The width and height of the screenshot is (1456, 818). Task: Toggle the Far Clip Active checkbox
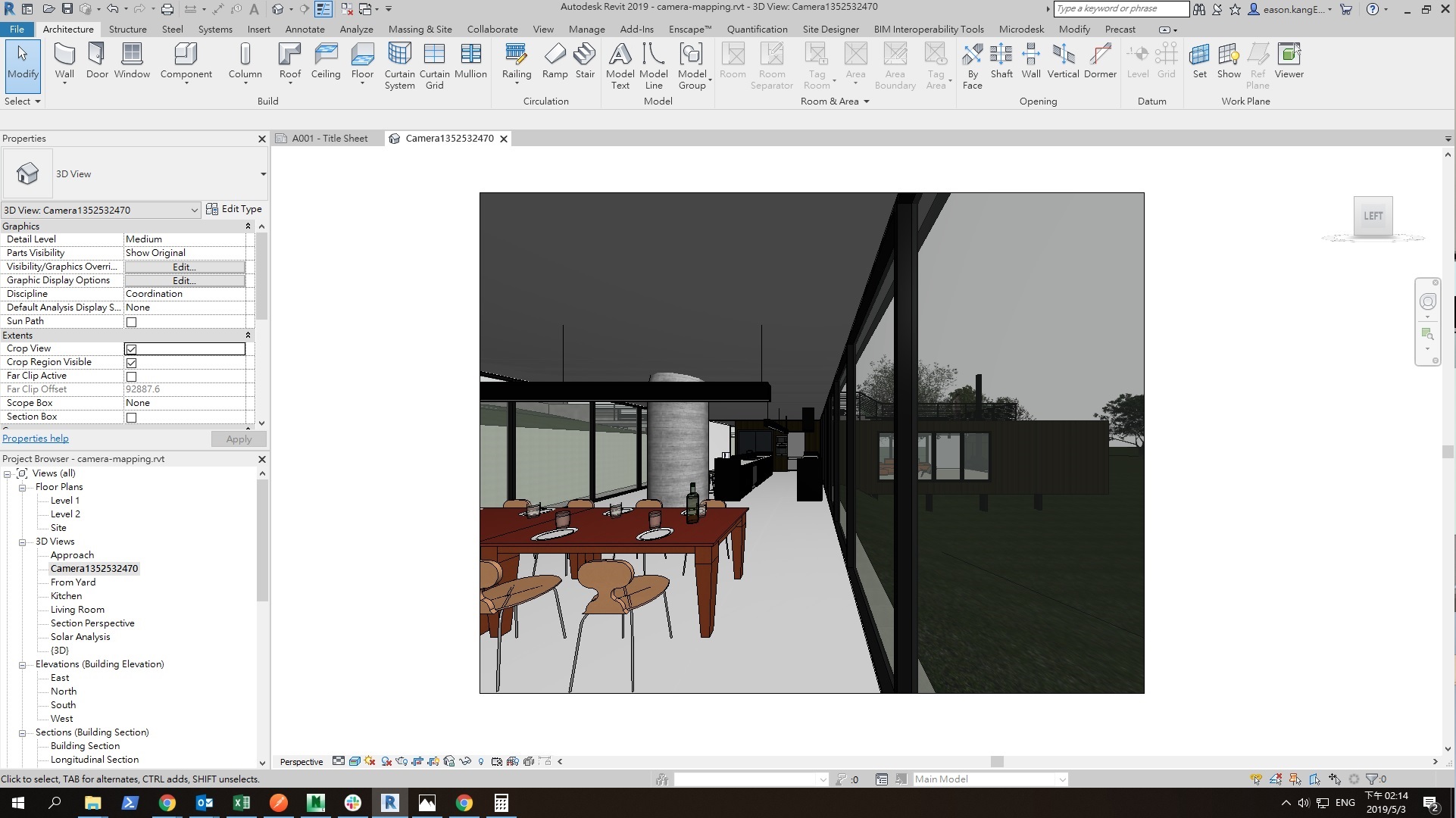(x=132, y=376)
